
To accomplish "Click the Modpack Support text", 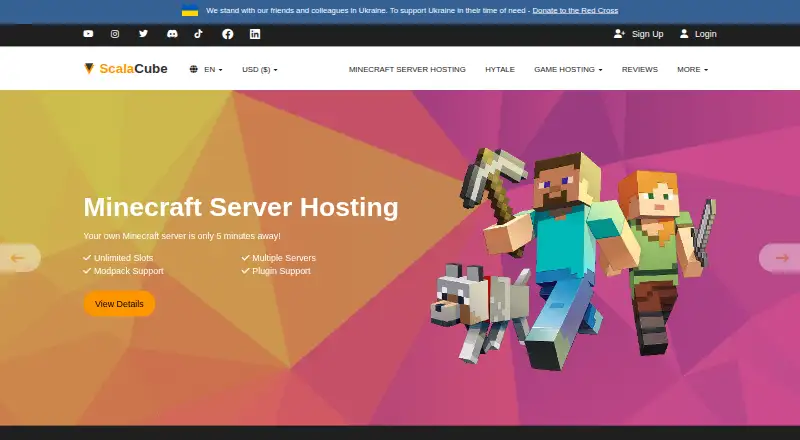I will click(x=129, y=271).
